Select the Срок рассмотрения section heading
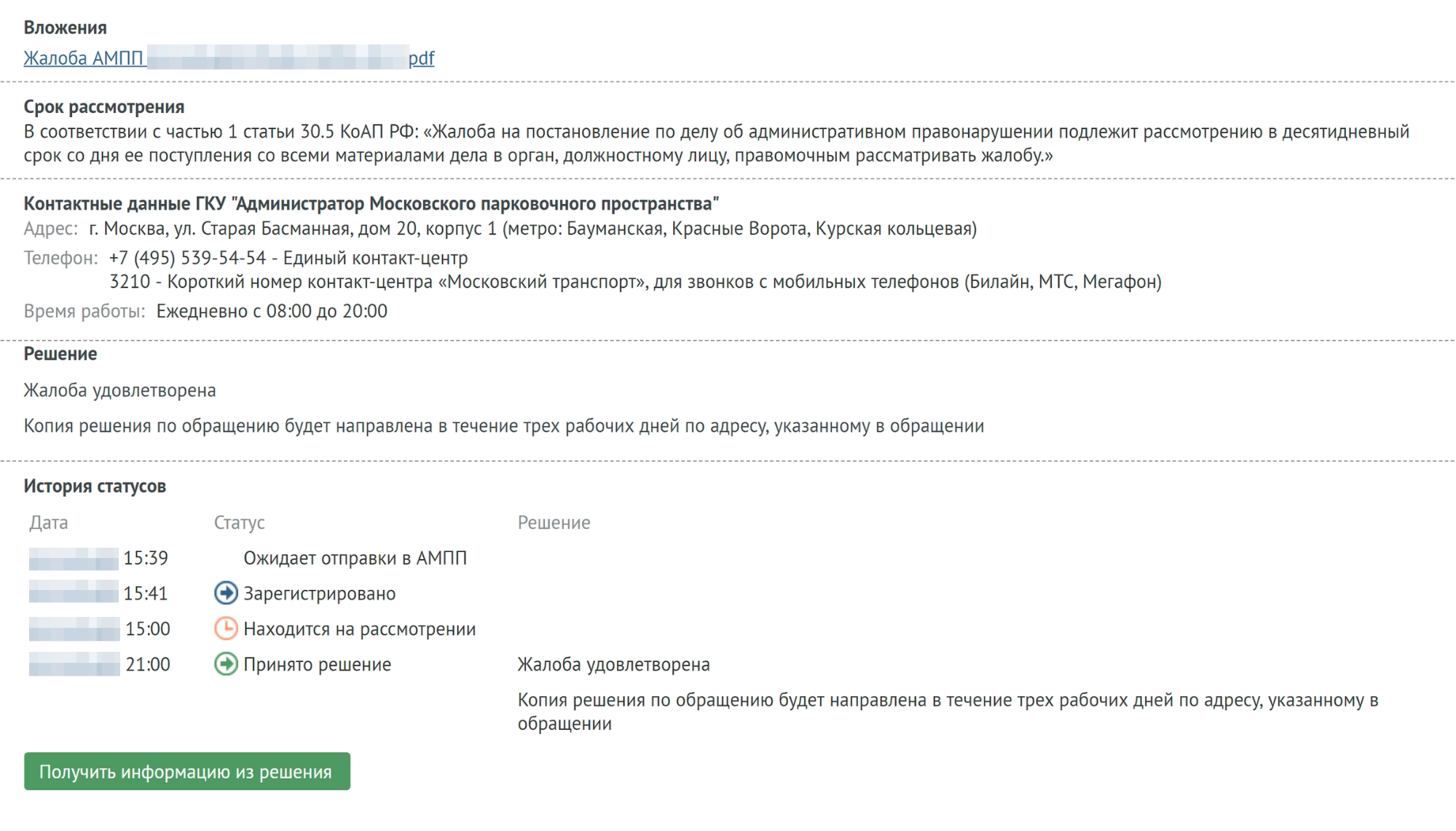 click(105, 106)
